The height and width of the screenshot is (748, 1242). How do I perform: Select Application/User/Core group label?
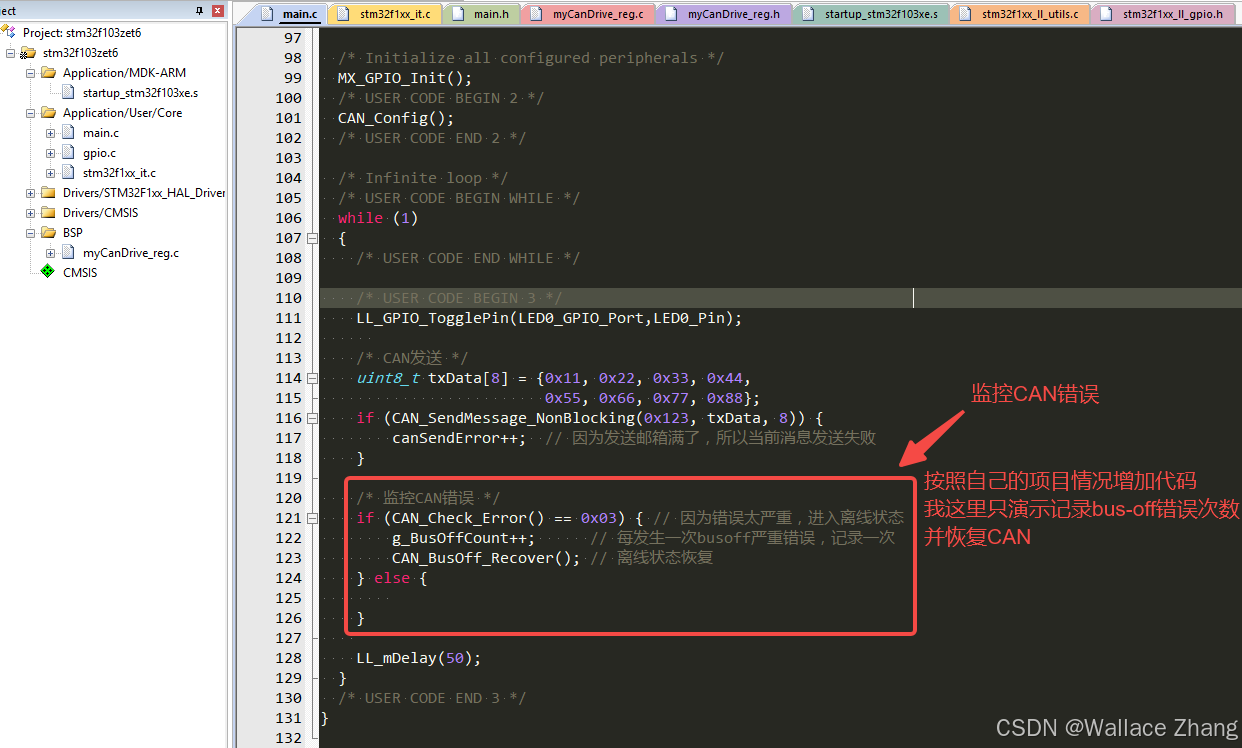point(122,113)
